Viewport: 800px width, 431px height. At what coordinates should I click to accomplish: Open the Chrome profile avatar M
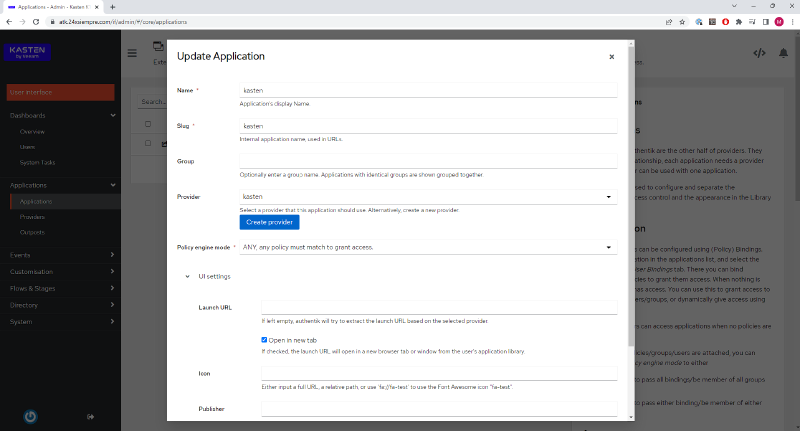[x=779, y=22]
